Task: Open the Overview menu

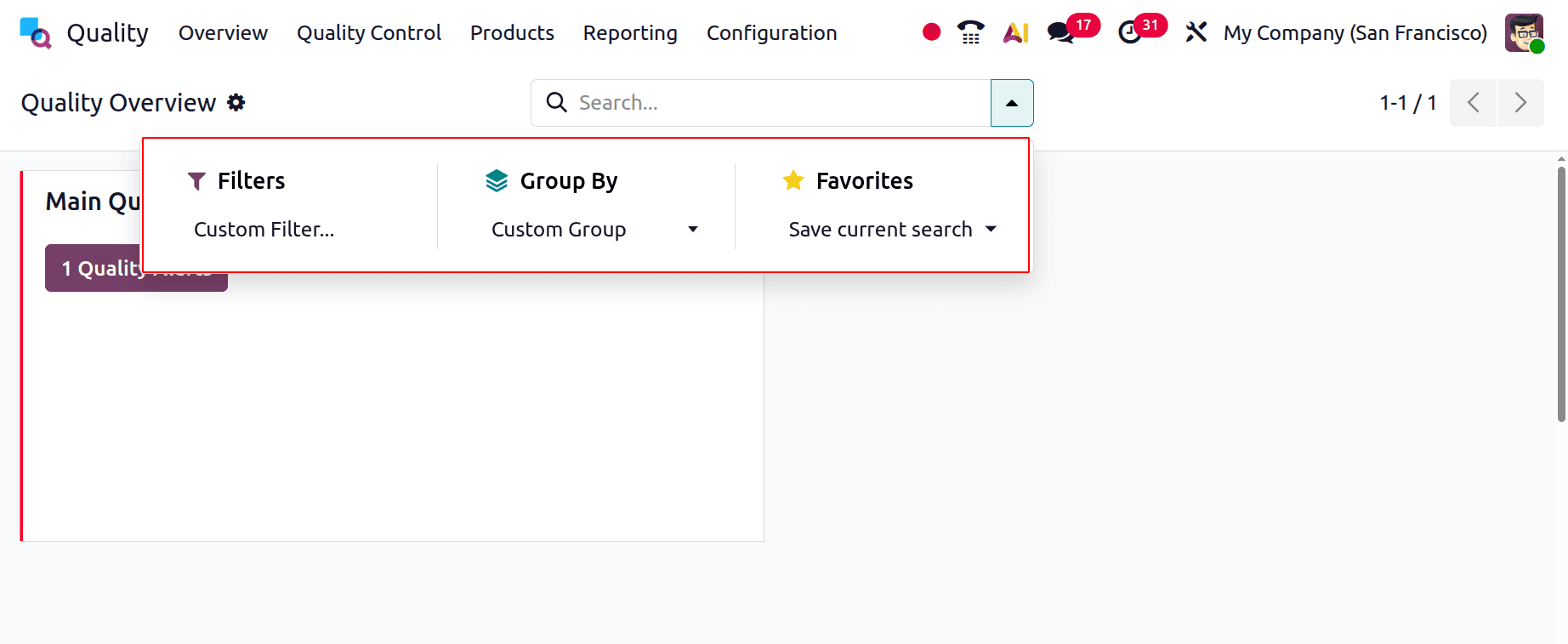Action: (223, 33)
